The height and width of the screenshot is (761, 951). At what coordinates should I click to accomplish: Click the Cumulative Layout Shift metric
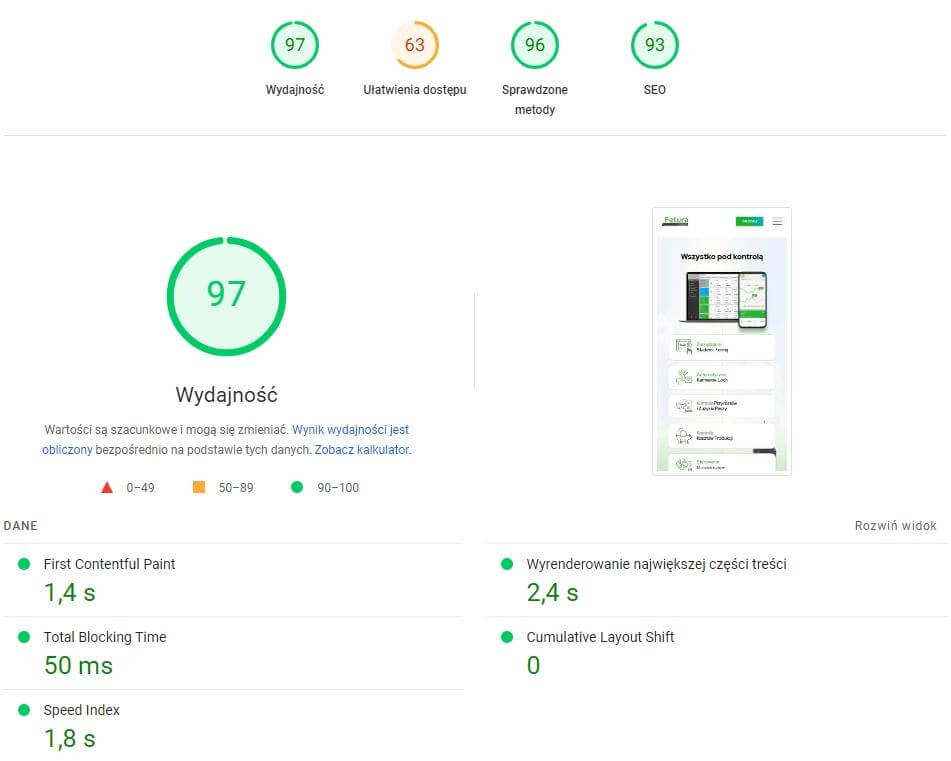(600, 637)
